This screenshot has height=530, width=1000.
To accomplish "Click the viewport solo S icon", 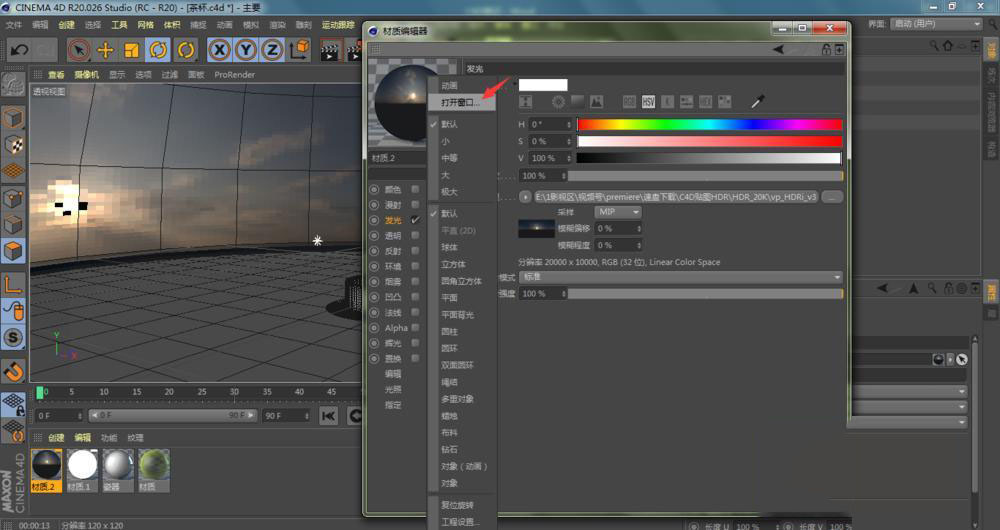I will [13, 337].
